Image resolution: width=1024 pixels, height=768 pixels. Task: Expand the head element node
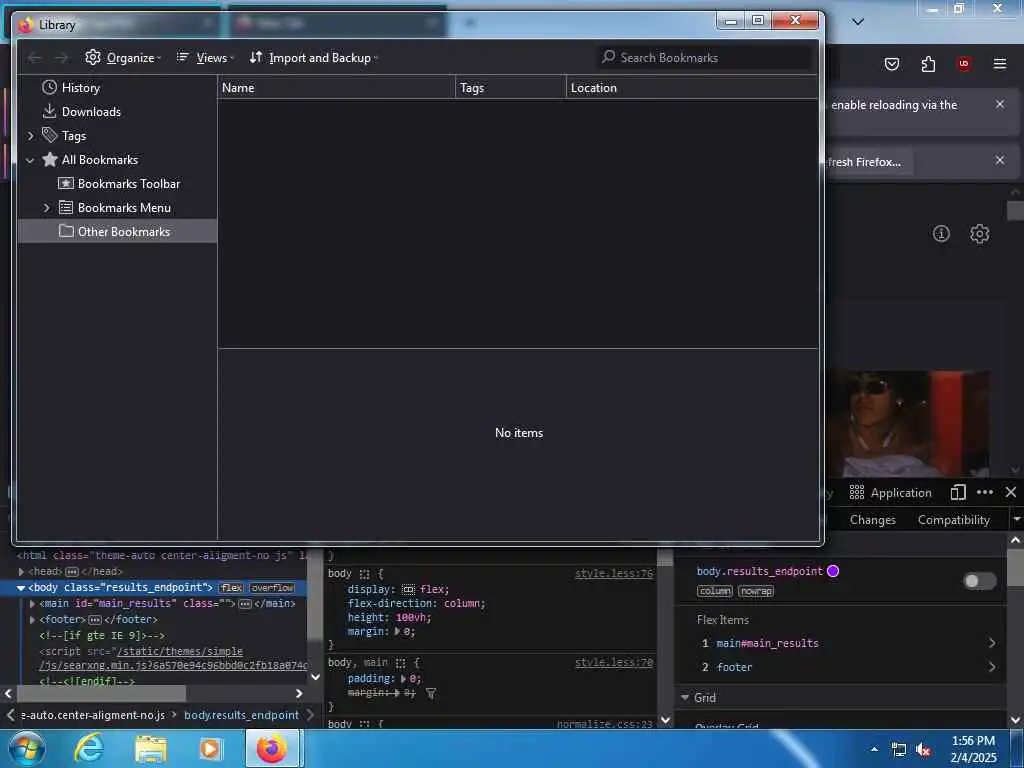[21, 571]
